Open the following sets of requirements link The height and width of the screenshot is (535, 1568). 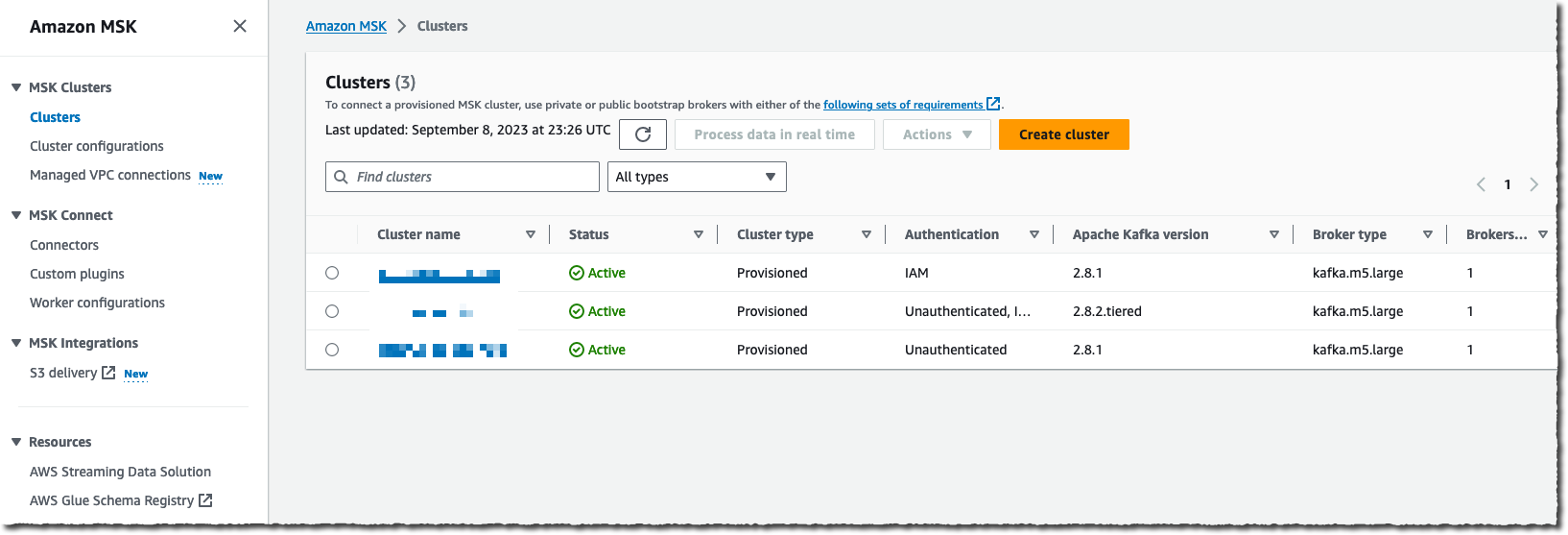pos(903,105)
